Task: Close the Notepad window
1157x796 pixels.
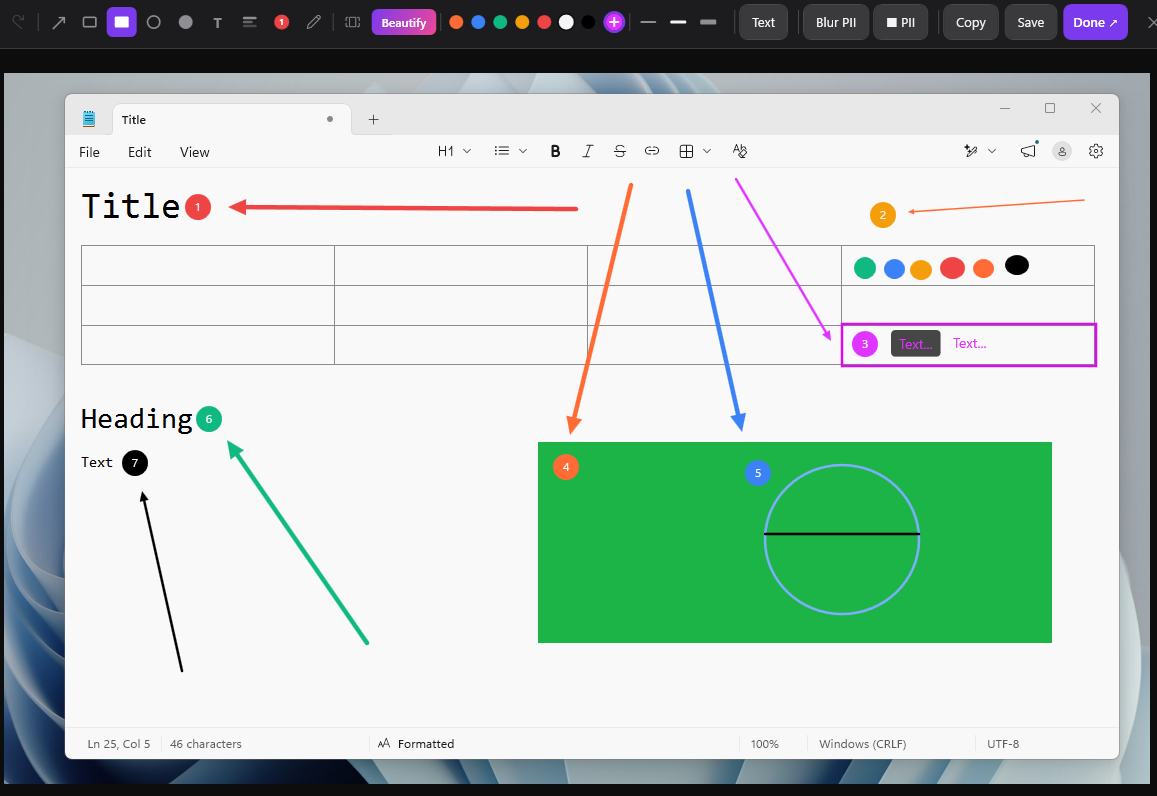Action: [1096, 108]
